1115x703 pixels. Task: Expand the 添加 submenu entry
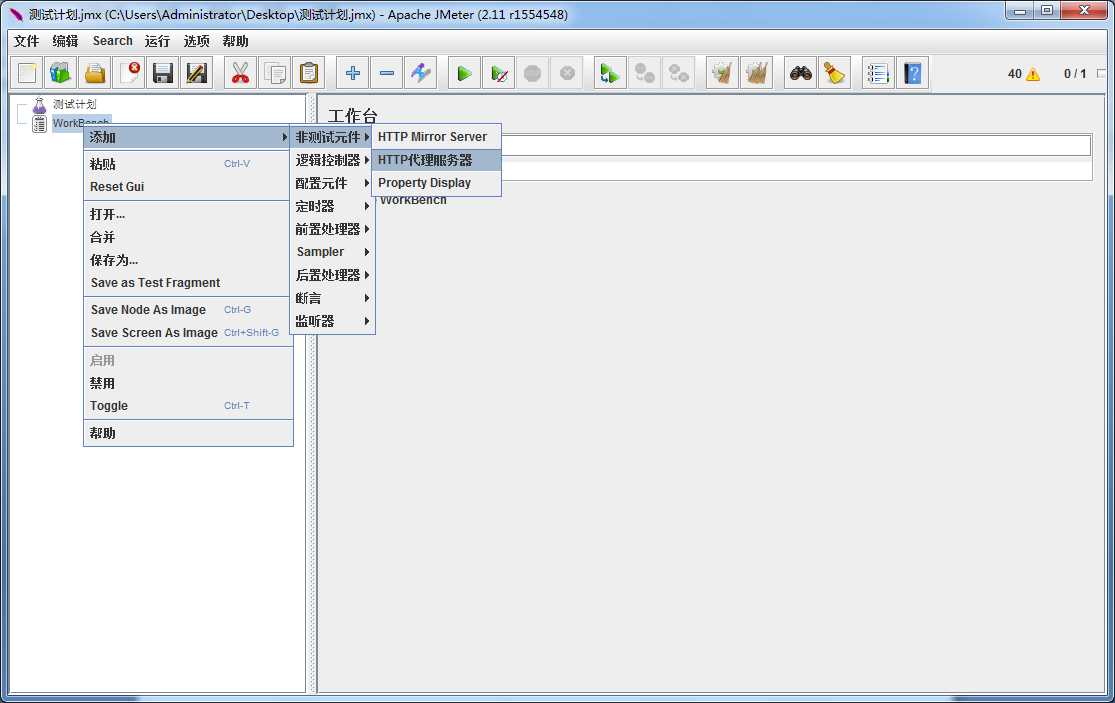pos(187,137)
